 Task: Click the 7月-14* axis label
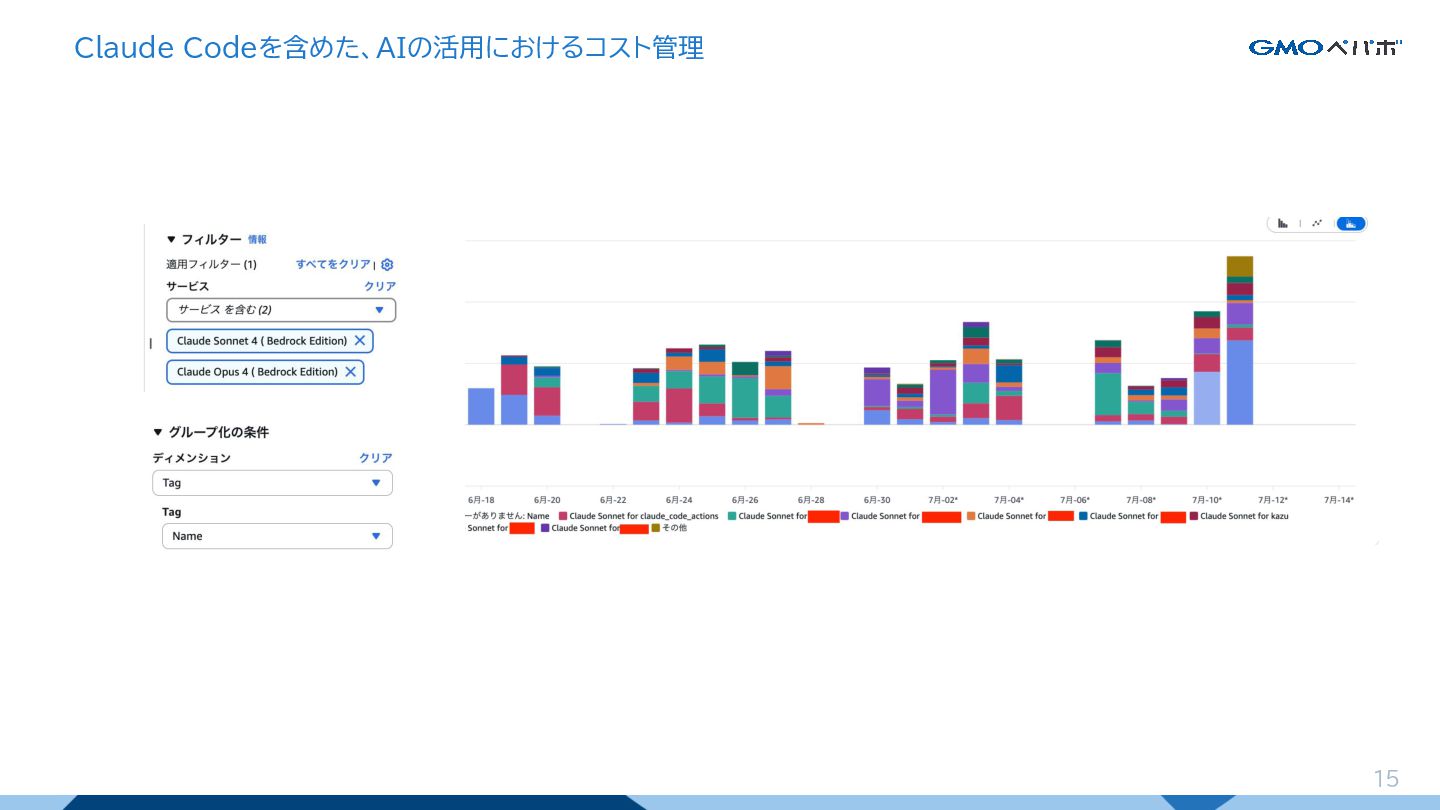(1338, 500)
